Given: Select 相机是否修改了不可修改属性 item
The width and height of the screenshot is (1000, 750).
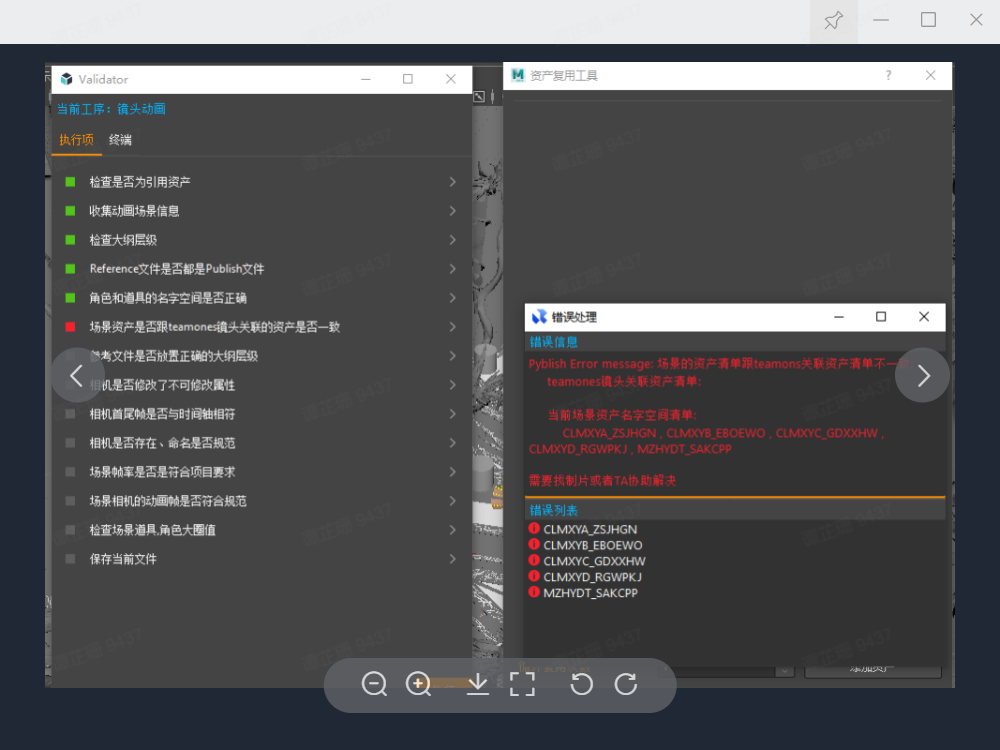Looking at the screenshot, I should [162, 385].
